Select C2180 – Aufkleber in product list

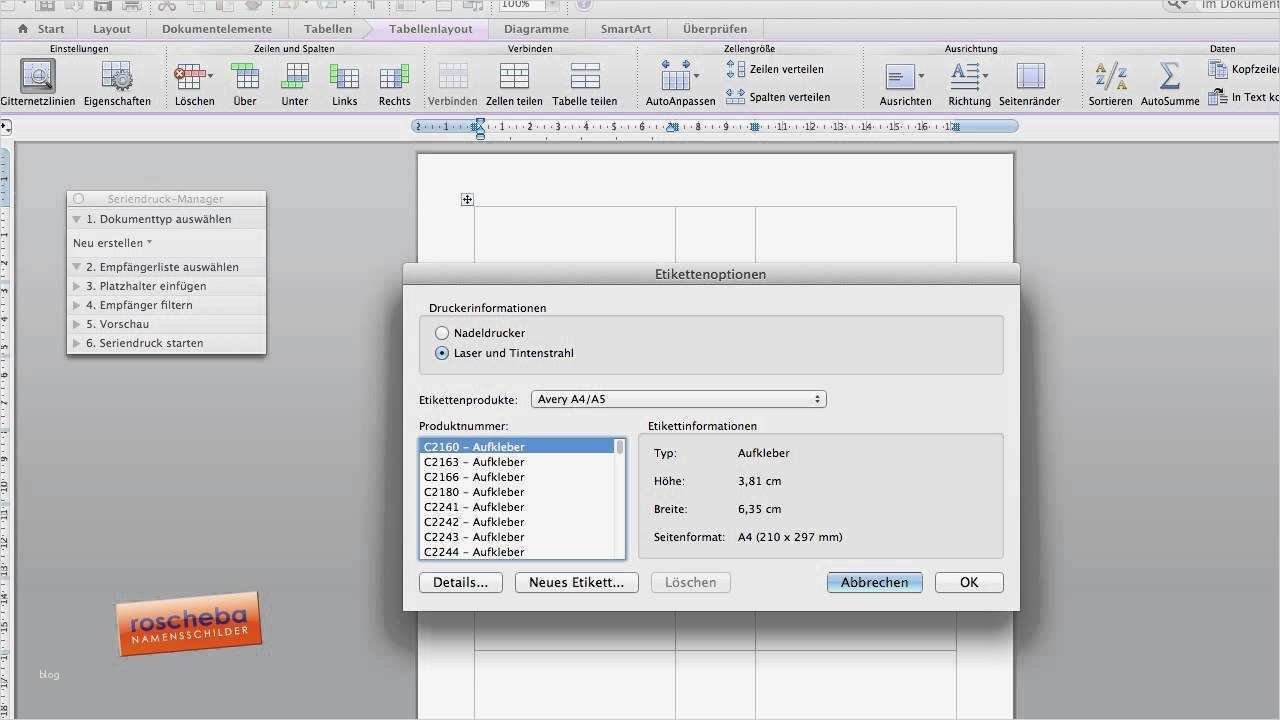tap(517, 492)
